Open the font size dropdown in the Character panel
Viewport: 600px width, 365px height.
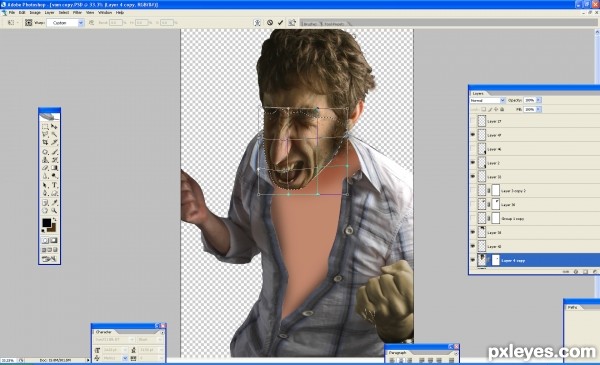[125, 350]
